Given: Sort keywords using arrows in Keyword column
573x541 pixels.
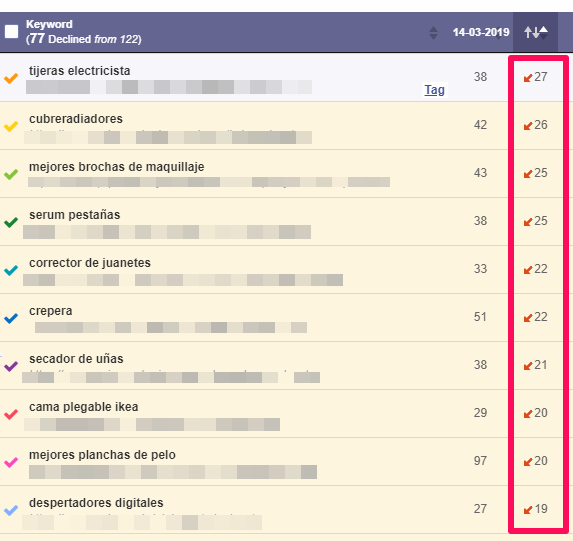Looking at the screenshot, I should point(433,33).
